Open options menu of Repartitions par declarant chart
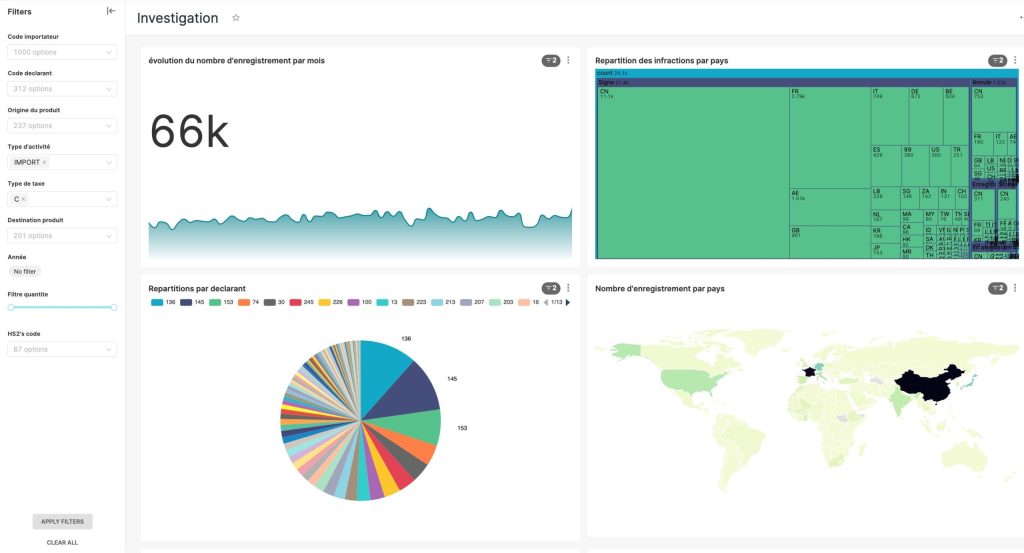Screen dimensions: 1024x553 click(x=568, y=288)
